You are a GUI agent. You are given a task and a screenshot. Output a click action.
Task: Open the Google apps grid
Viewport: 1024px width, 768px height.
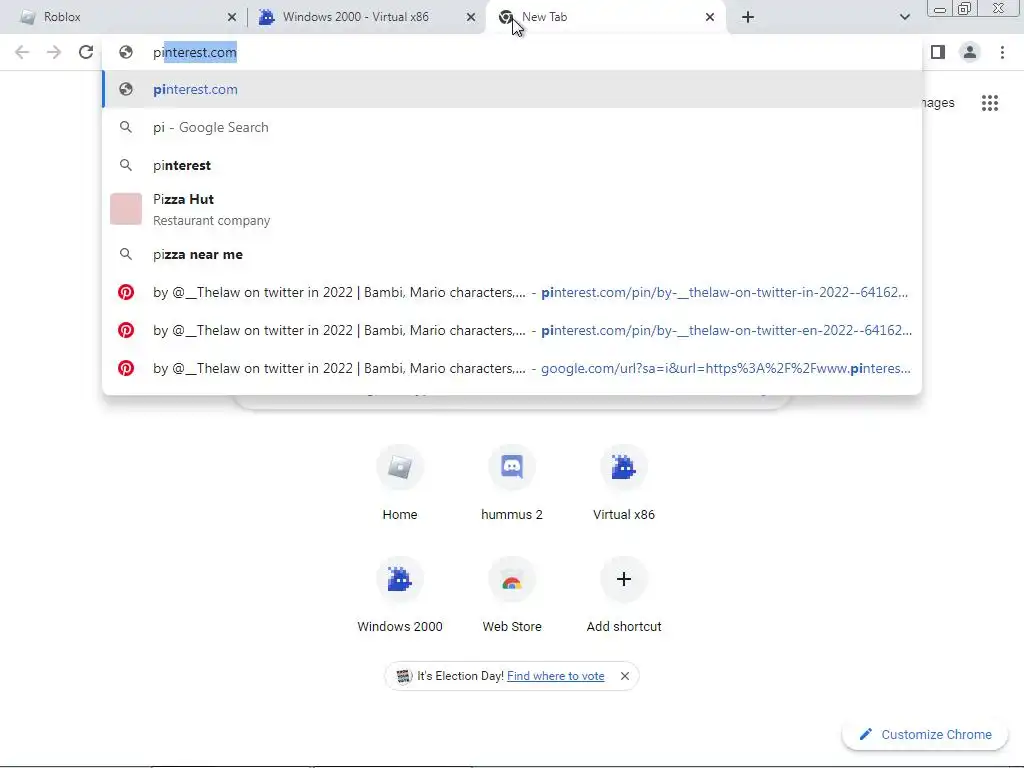(990, 103)
